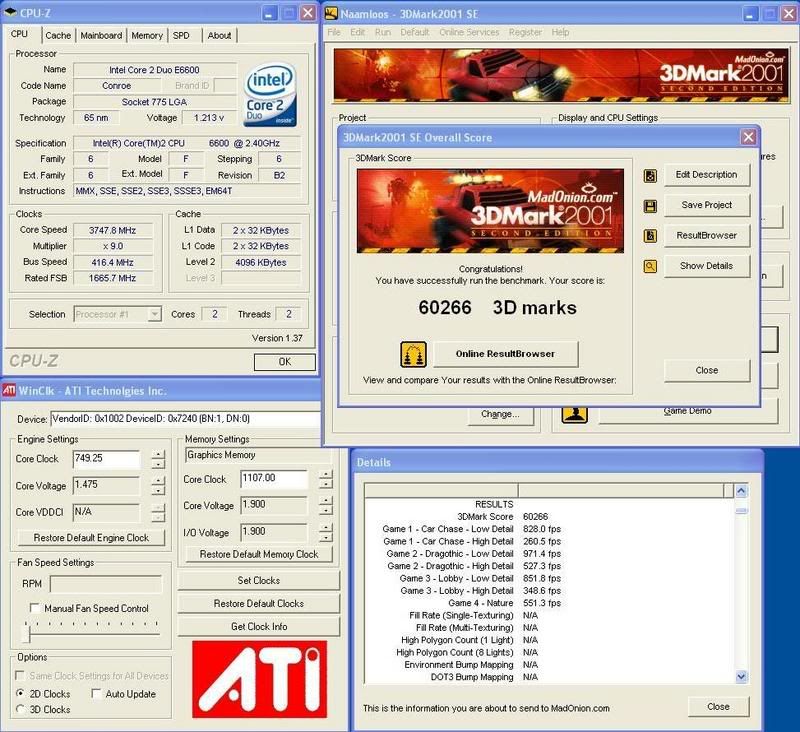The image size is (800, 732).
Task: Click the Show Details button
Action: [707, 266]
